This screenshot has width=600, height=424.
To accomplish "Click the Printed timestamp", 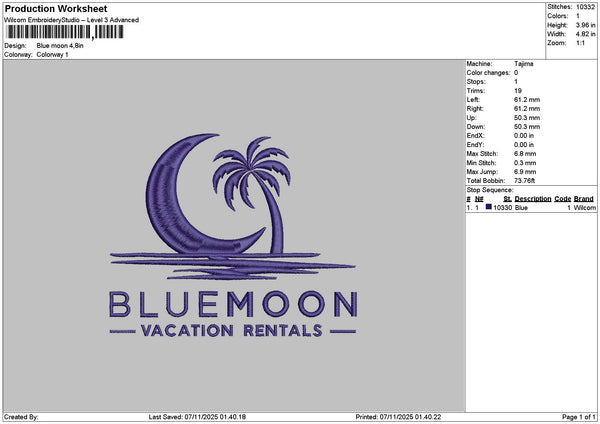I will click(x=398, y=417).
